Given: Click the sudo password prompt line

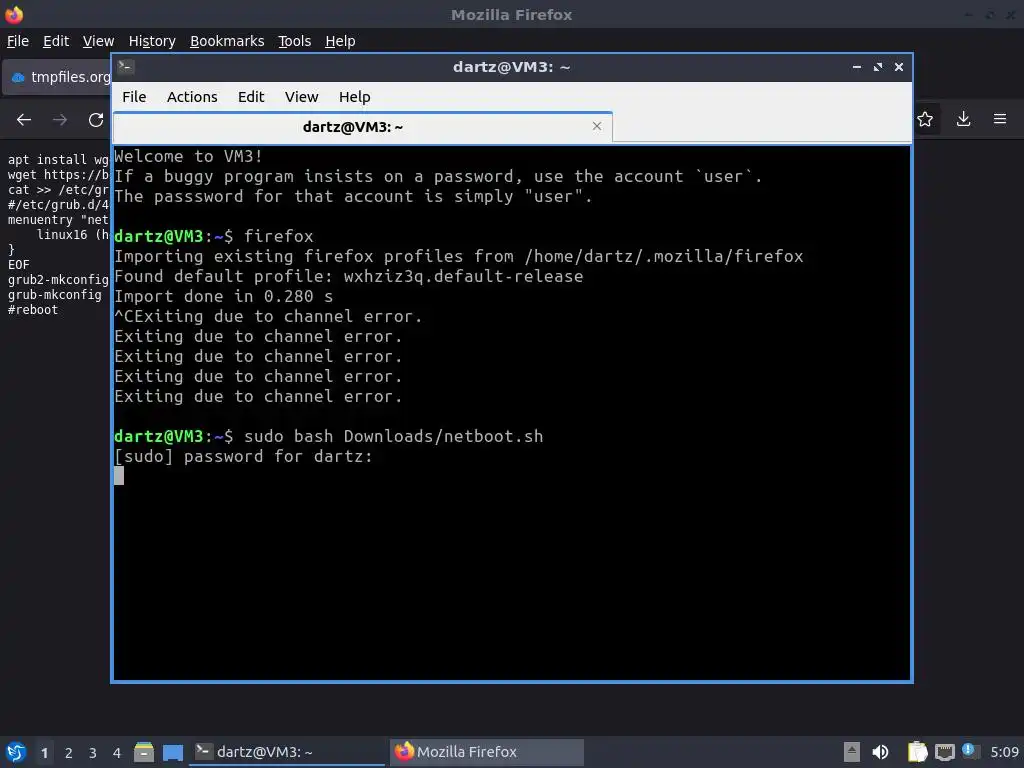Looking at the screenshot, I should (x=243, y=456).
